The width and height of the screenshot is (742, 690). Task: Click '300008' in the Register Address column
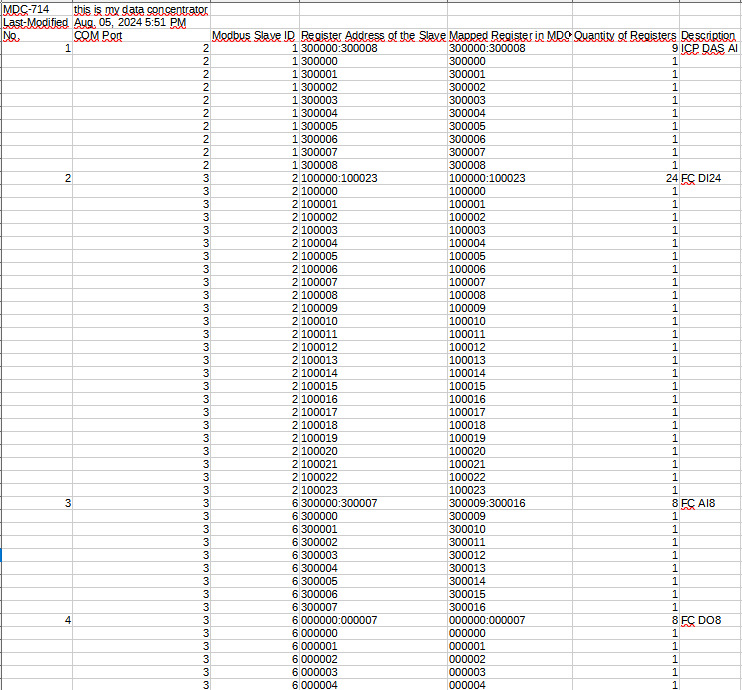click(373, 166)
